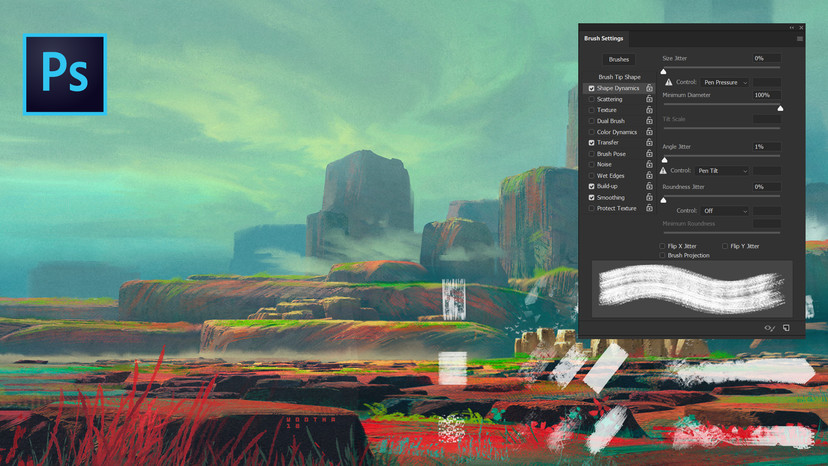The height and width of the screenshot is (466, 828).
Task: Select the Brush Settings panel tab
Action: click(x=604, y=39)
